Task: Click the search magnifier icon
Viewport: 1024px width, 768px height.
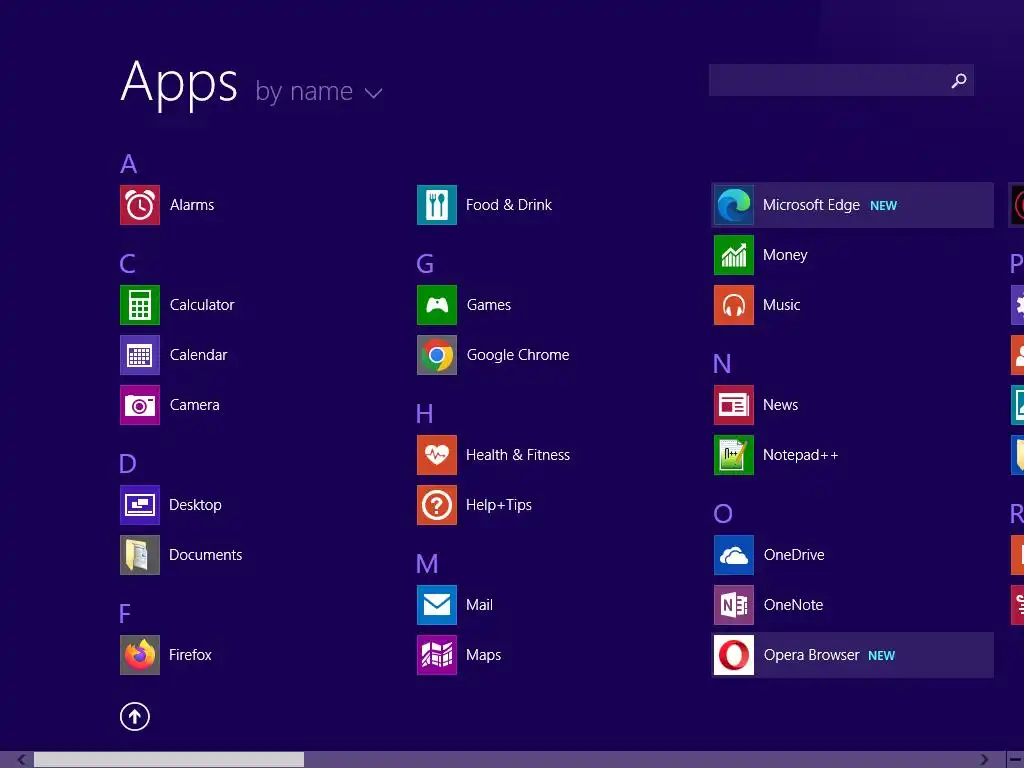Action: (x=959, y=80)
